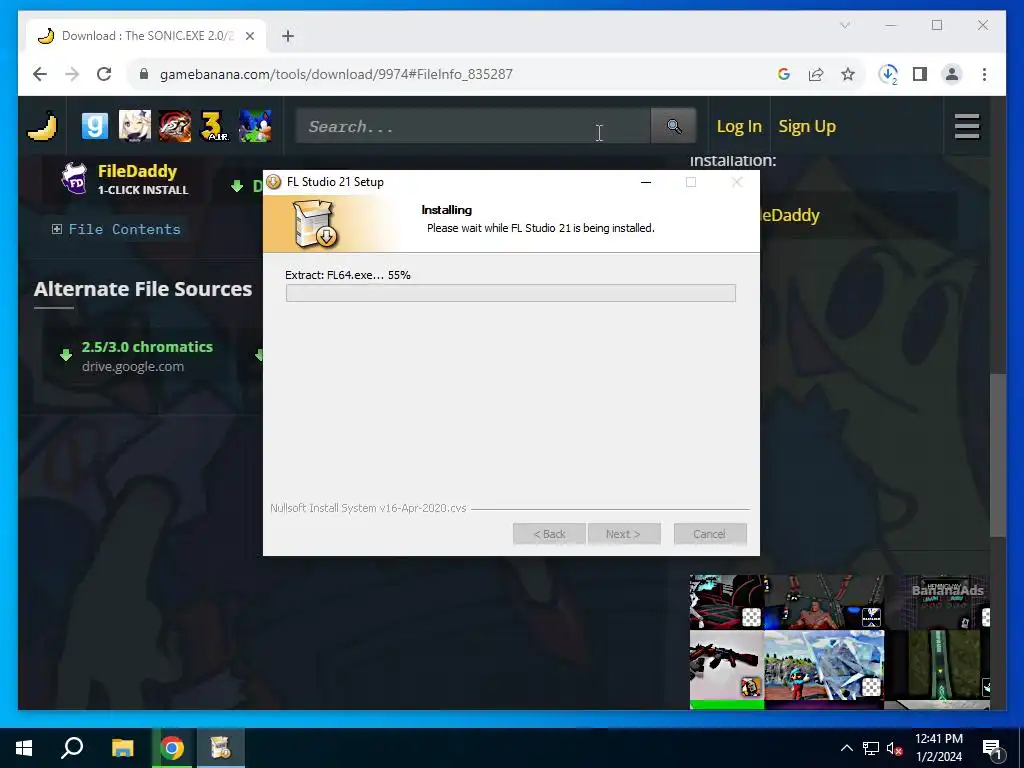Click 'Nullsoft Install System' version text

point(368,508)
